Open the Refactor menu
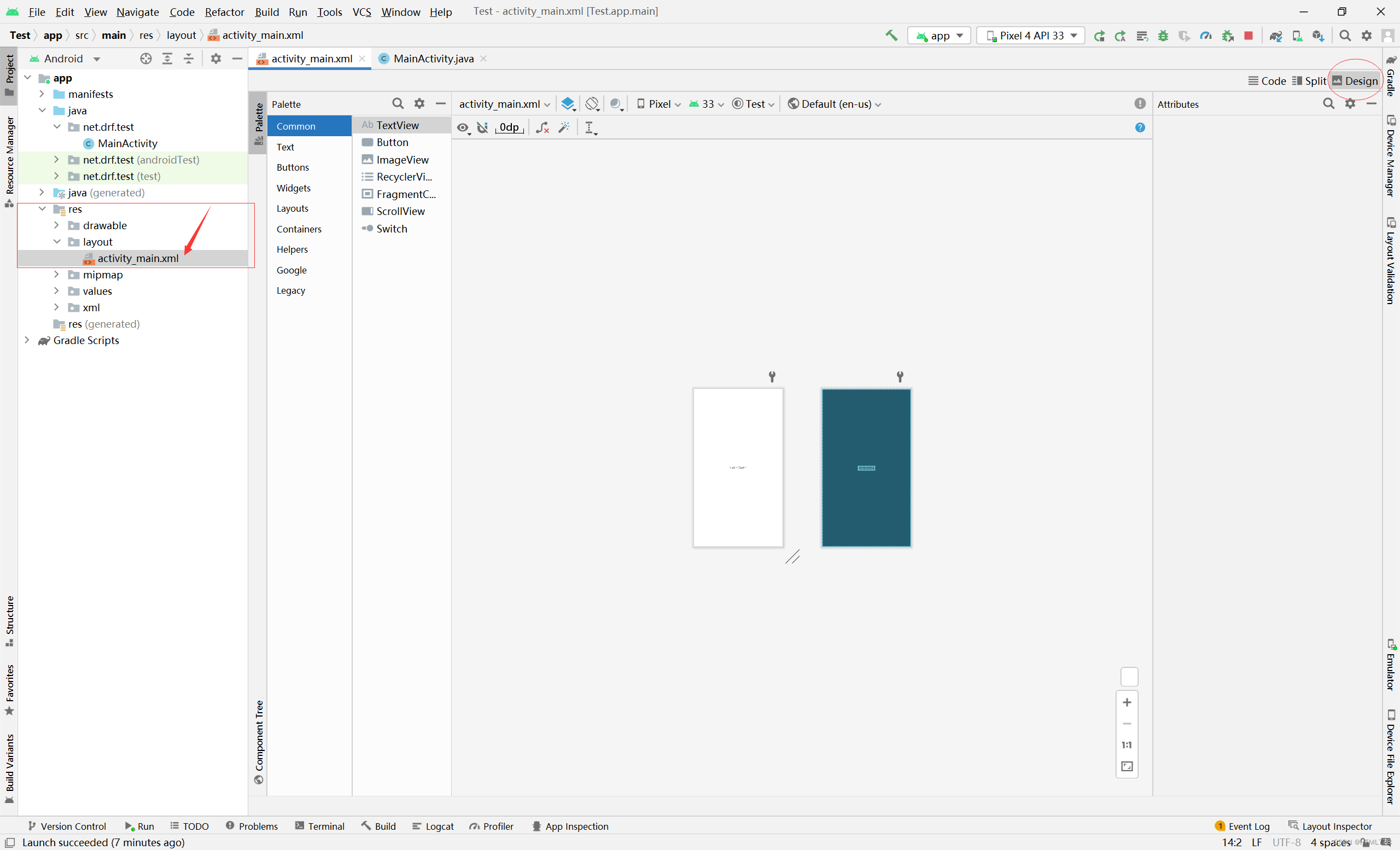 [x=224, y=11]
